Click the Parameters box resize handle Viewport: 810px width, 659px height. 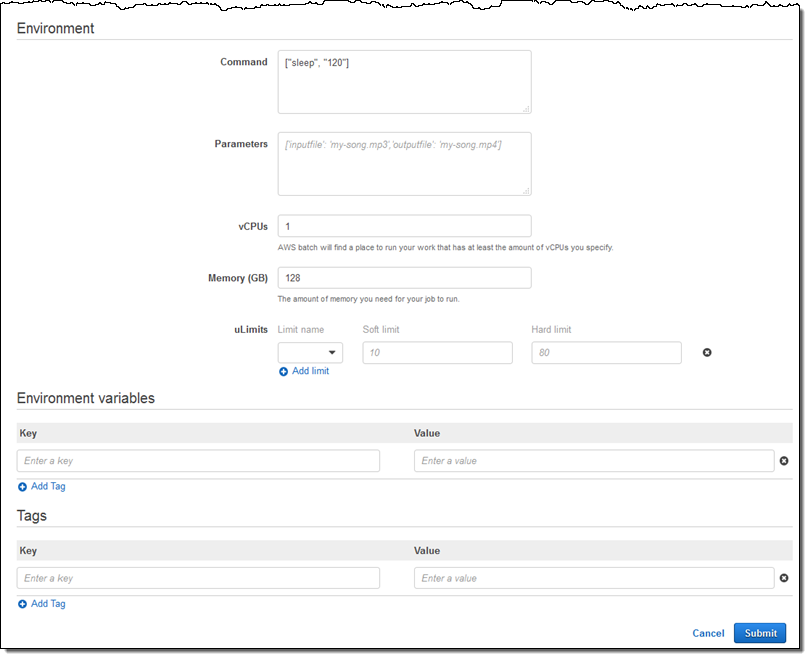526,190
